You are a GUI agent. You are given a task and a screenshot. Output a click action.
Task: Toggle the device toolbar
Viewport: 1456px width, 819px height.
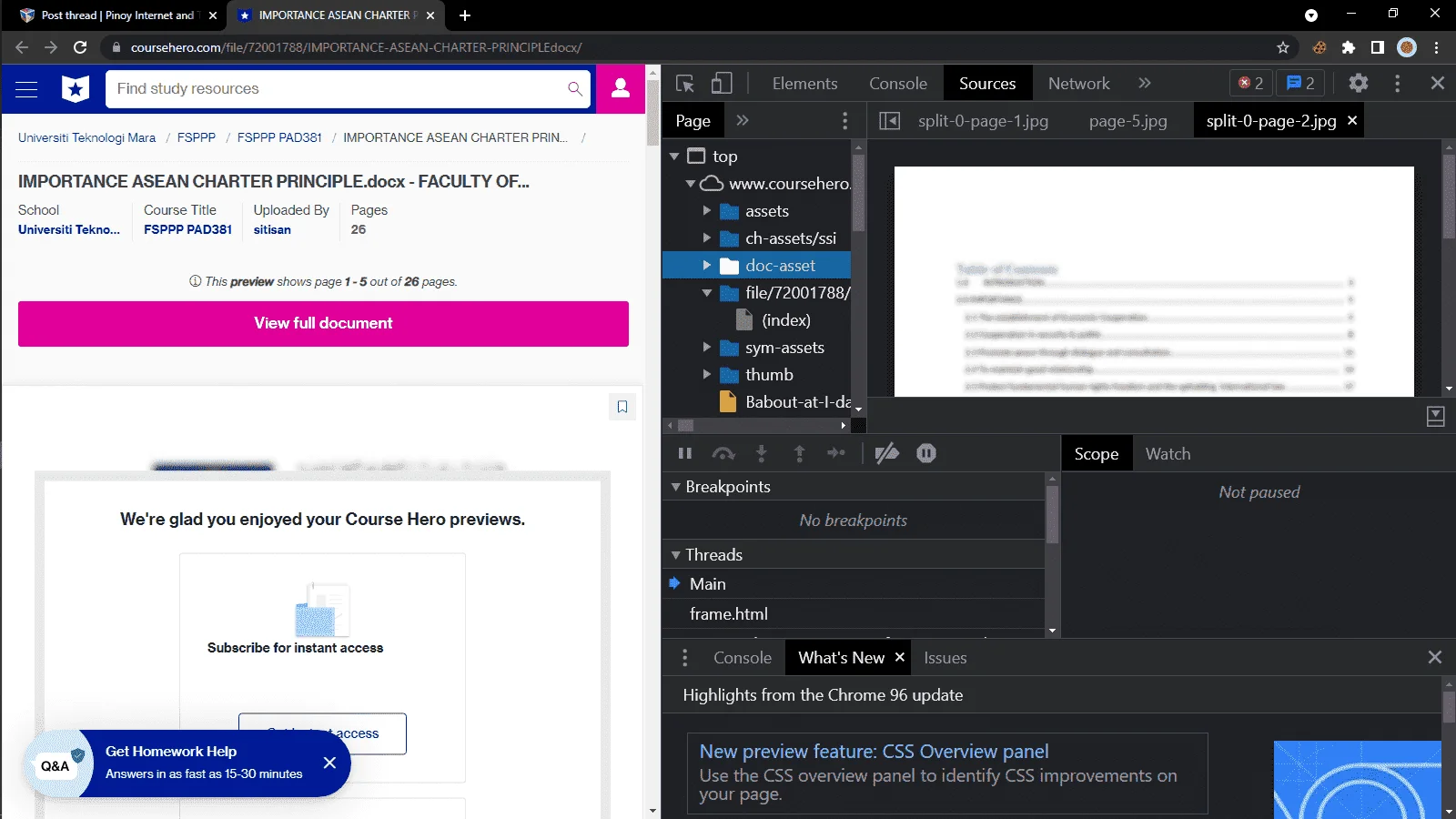click(x=722, y=84)
